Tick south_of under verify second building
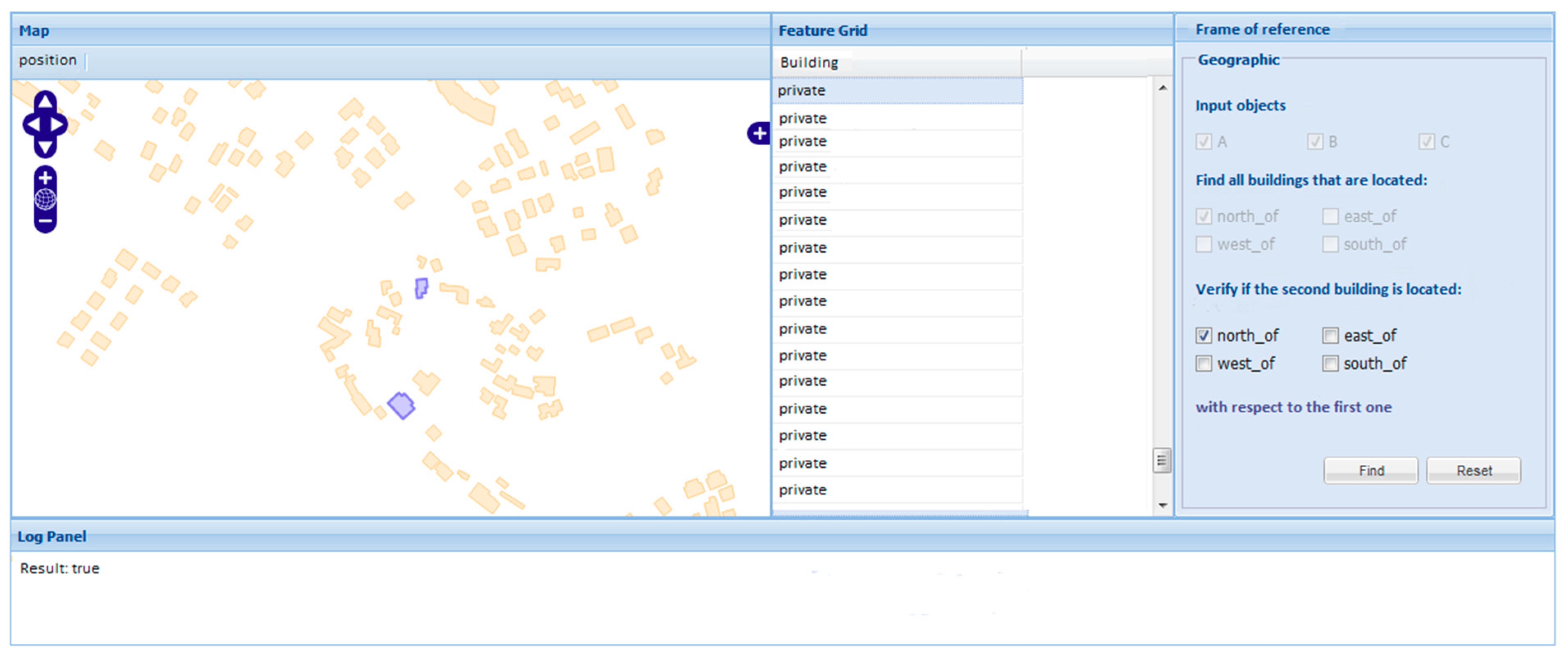The height and width of the screenshot is (660, 1568). pyautogui.click(x=1330, y=363)
